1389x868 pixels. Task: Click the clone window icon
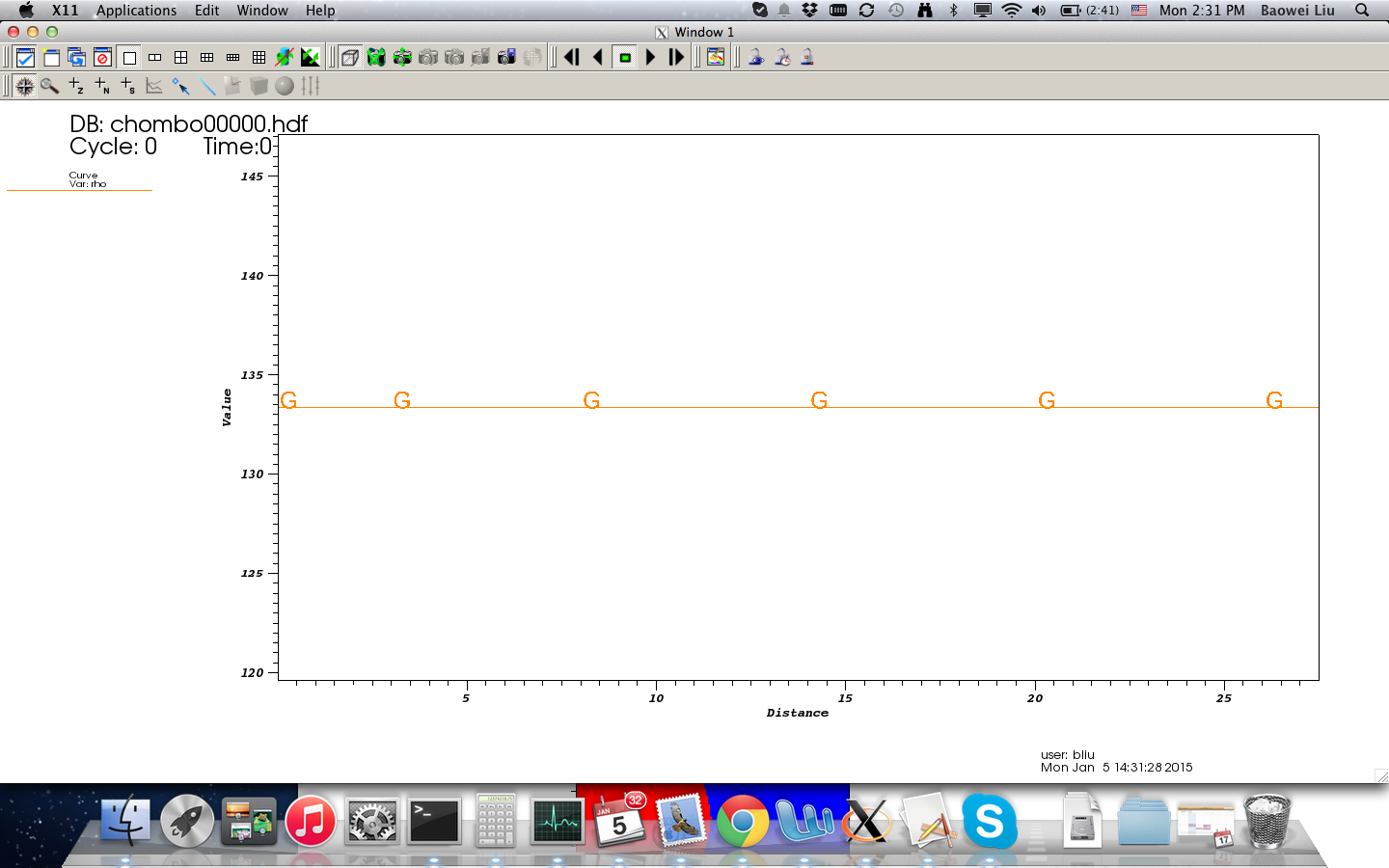pyautogui.click(x=77, y=58)
